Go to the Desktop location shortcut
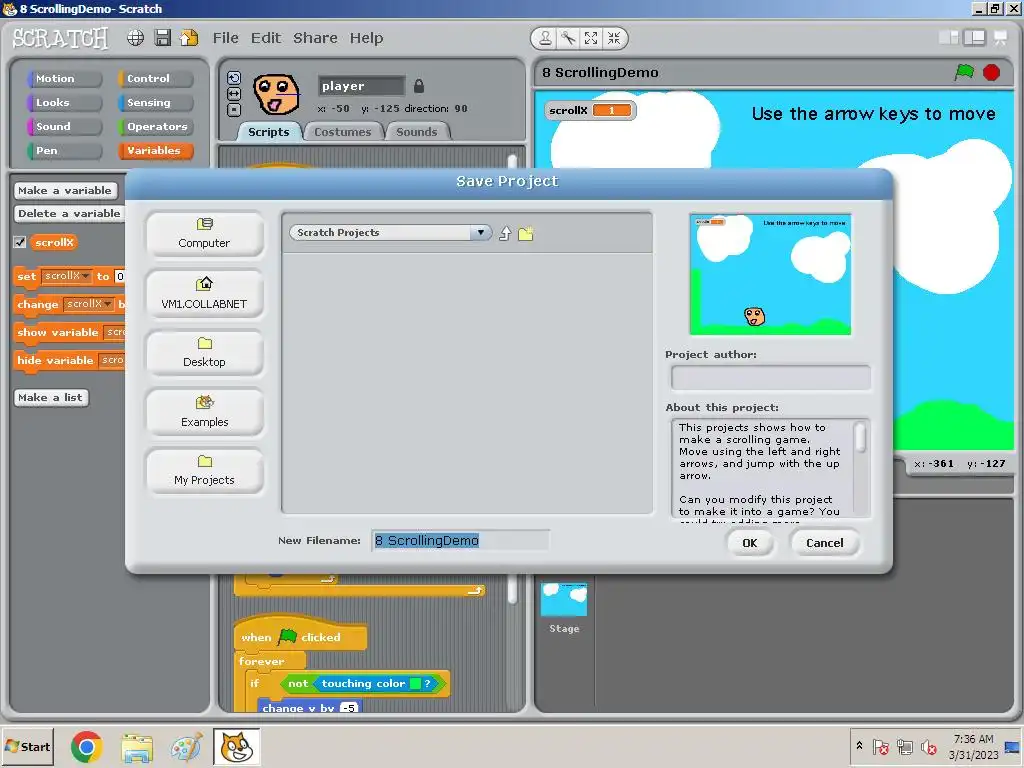 pyautogui.click(x=204, y=353)
